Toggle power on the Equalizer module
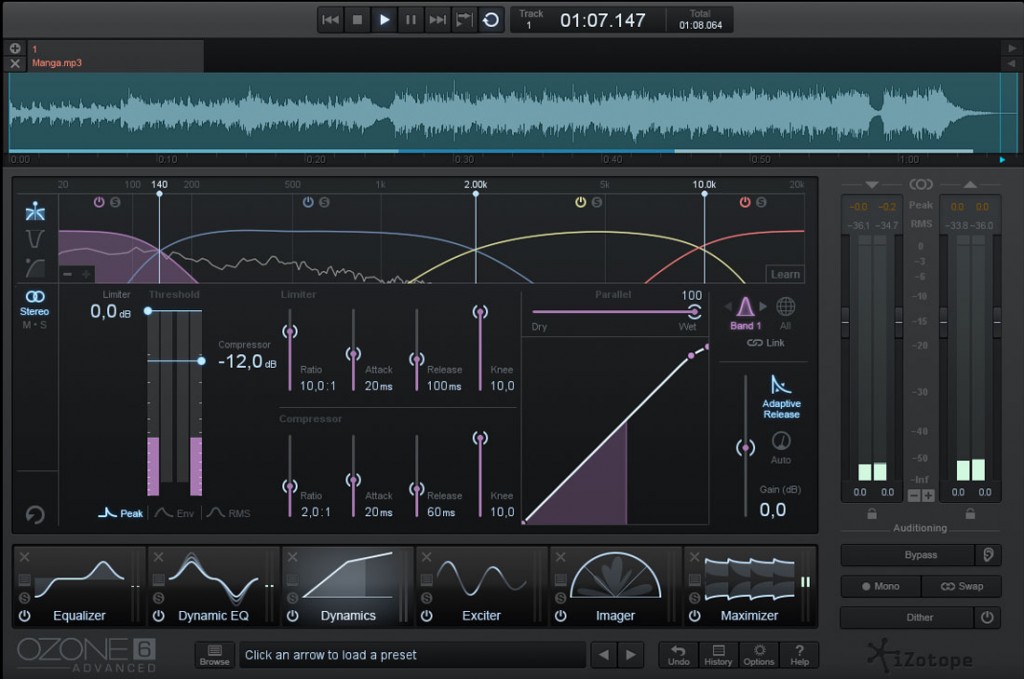The height and width of the screenshot is (679, 1024). coord(25,616)
